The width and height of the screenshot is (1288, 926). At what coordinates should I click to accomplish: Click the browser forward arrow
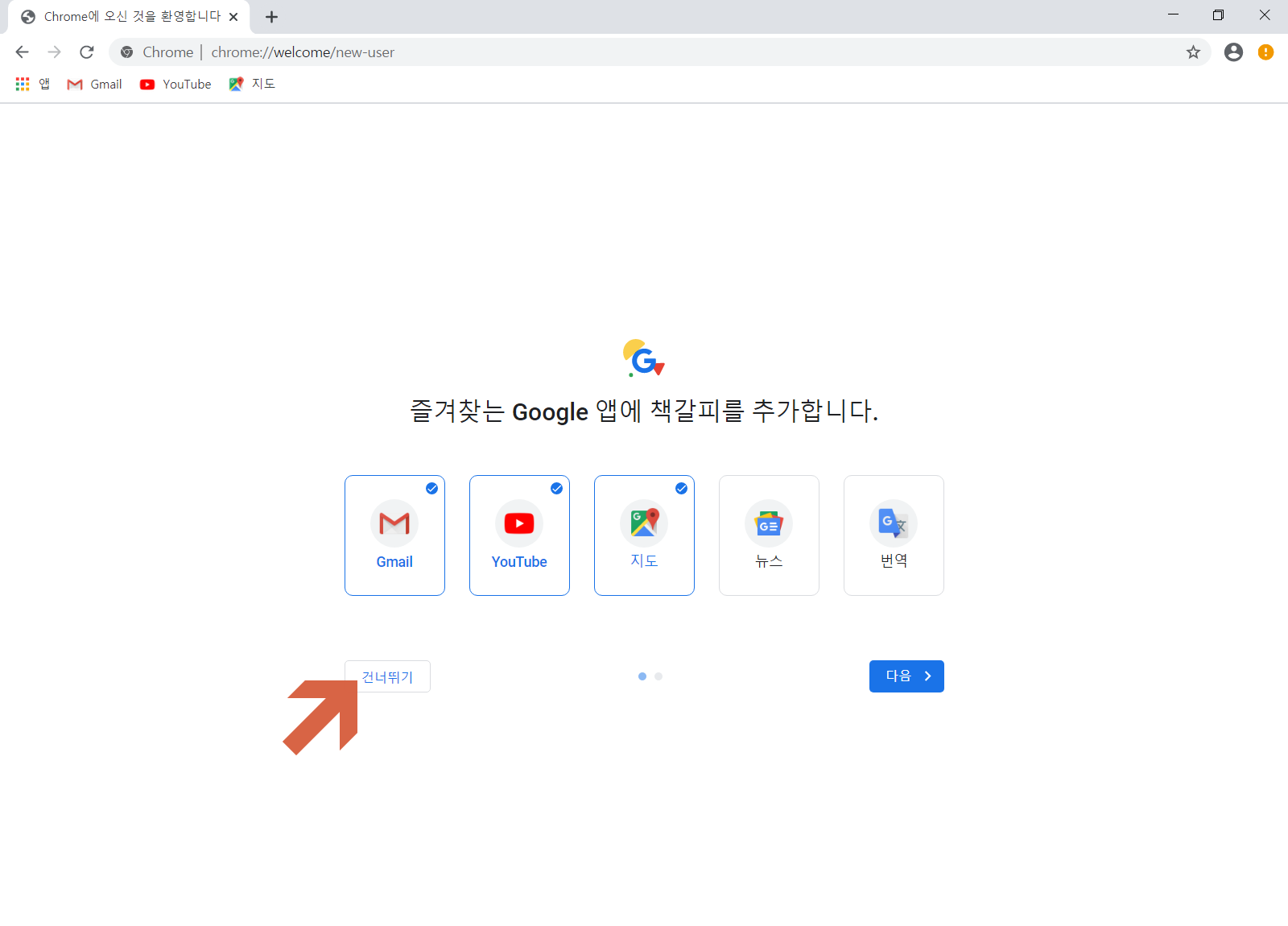tap(54, 52)
